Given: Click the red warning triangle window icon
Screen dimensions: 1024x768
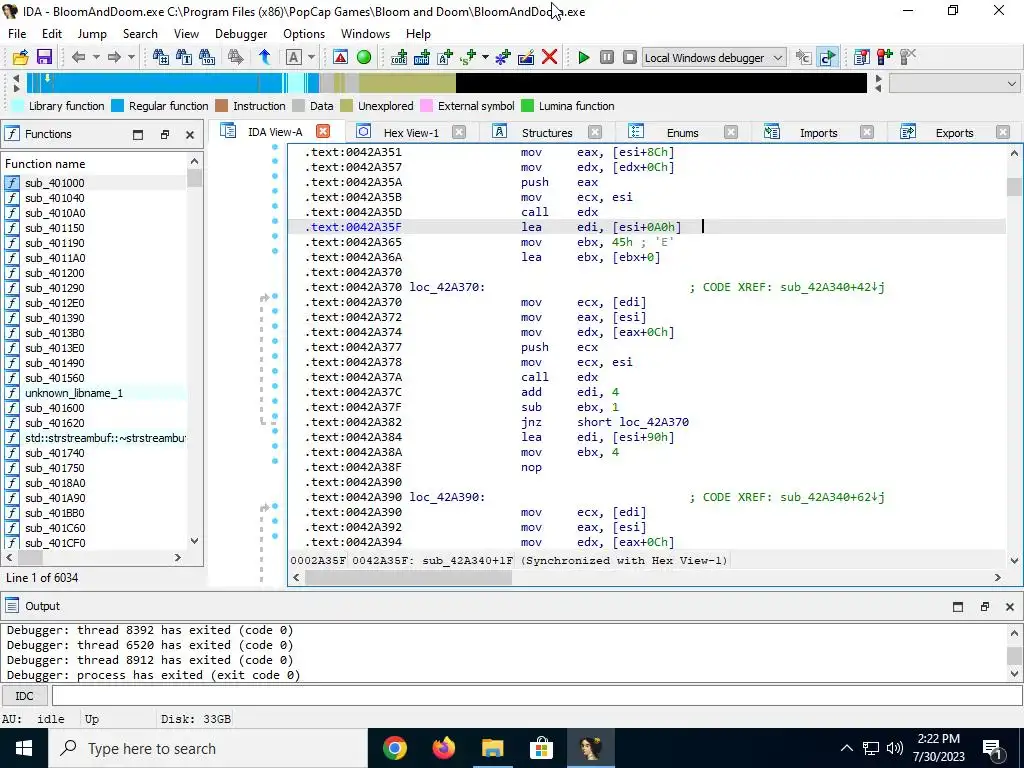Looking at the screenshot, I should (x=340, y=57).
